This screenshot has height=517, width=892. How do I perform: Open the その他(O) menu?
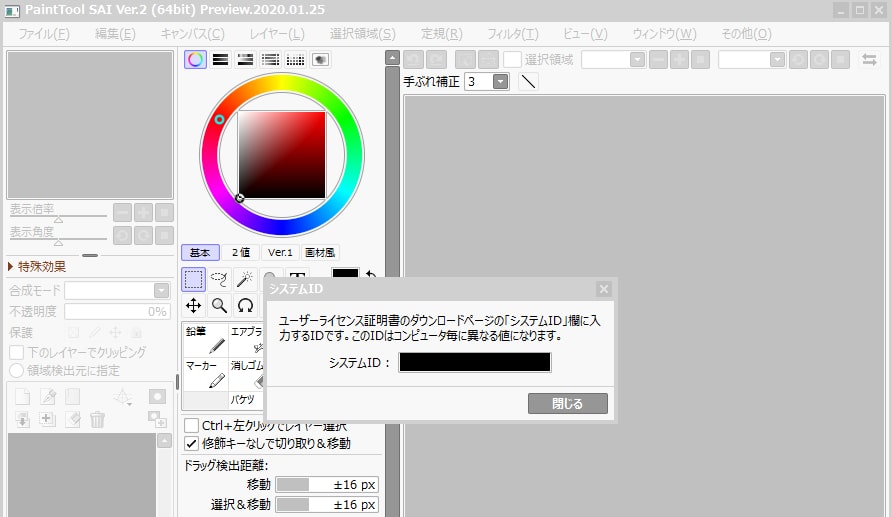click(746, 34)
